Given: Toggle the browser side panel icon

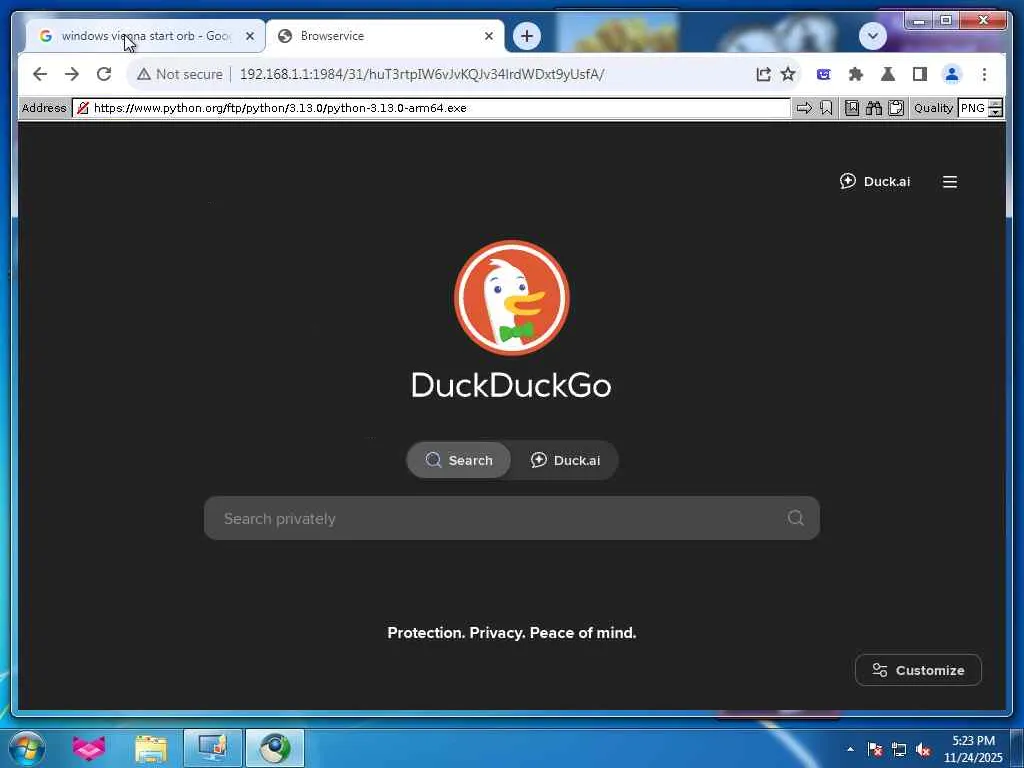Looking at the screenshot, I should (x=920, y=74).
